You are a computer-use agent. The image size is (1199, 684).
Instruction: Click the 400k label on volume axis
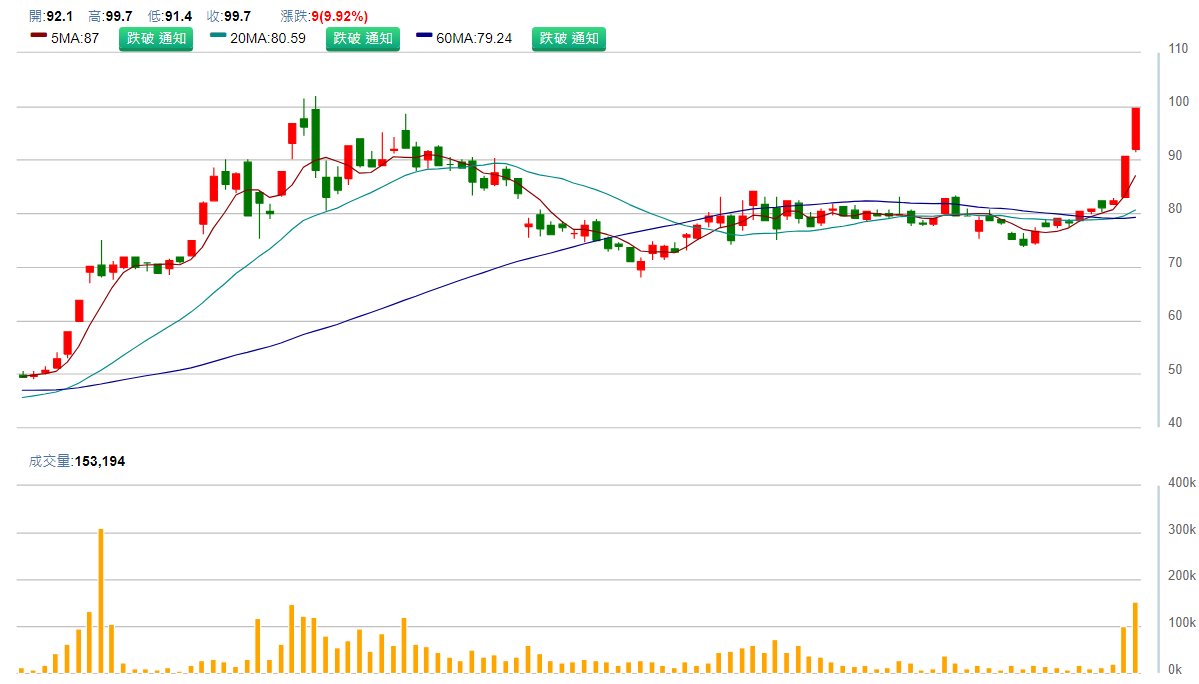1181,483
